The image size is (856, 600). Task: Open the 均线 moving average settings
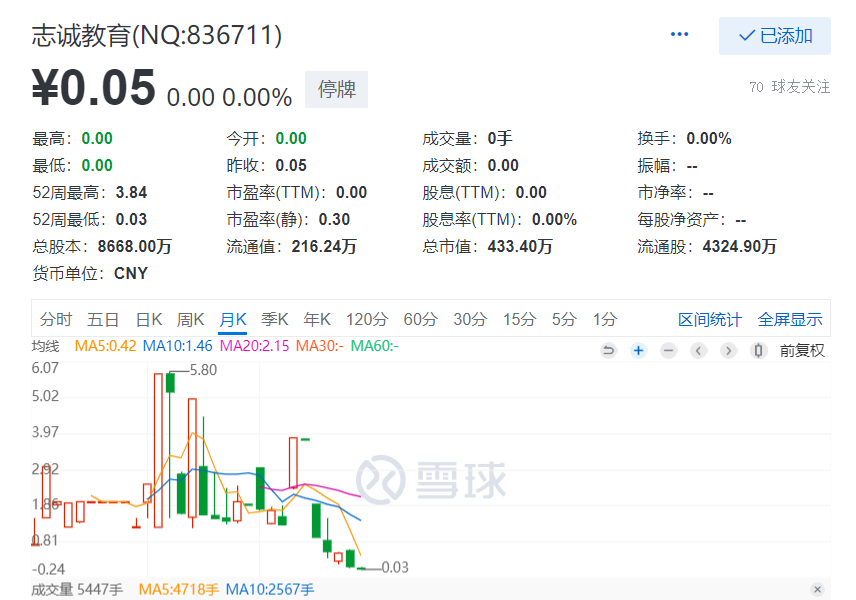46,346
